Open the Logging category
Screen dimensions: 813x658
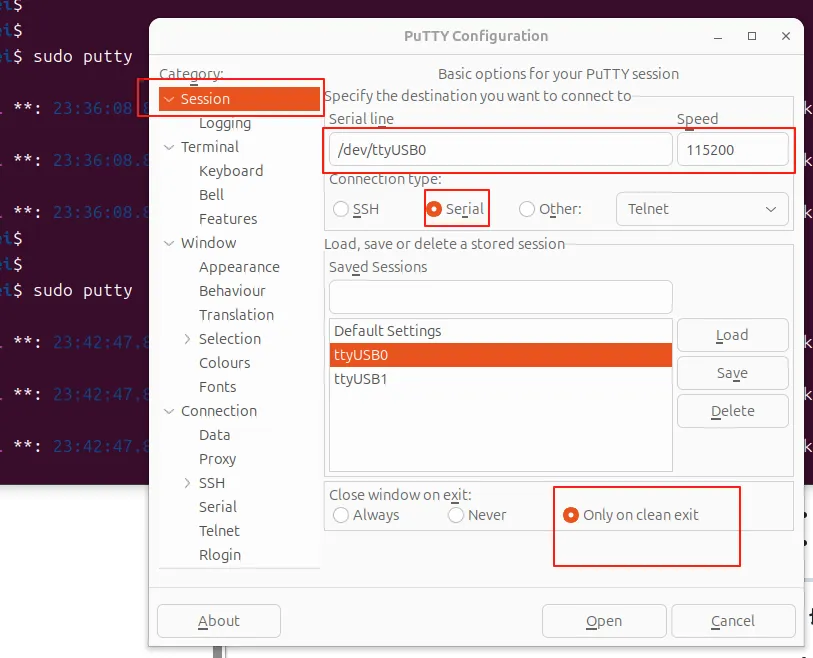click(x=225, y=123)
